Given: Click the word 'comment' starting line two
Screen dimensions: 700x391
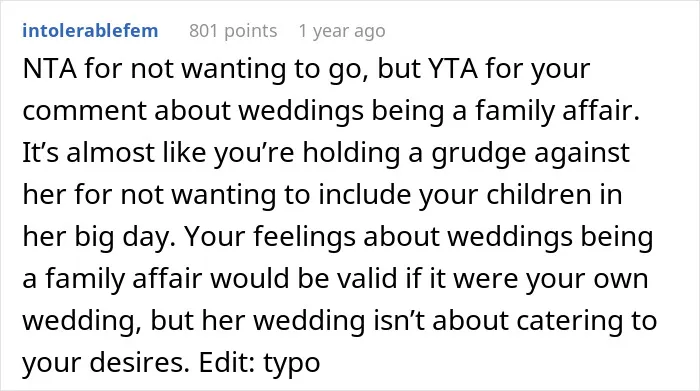Looking at the screenshot, I should tap(84, 111).
